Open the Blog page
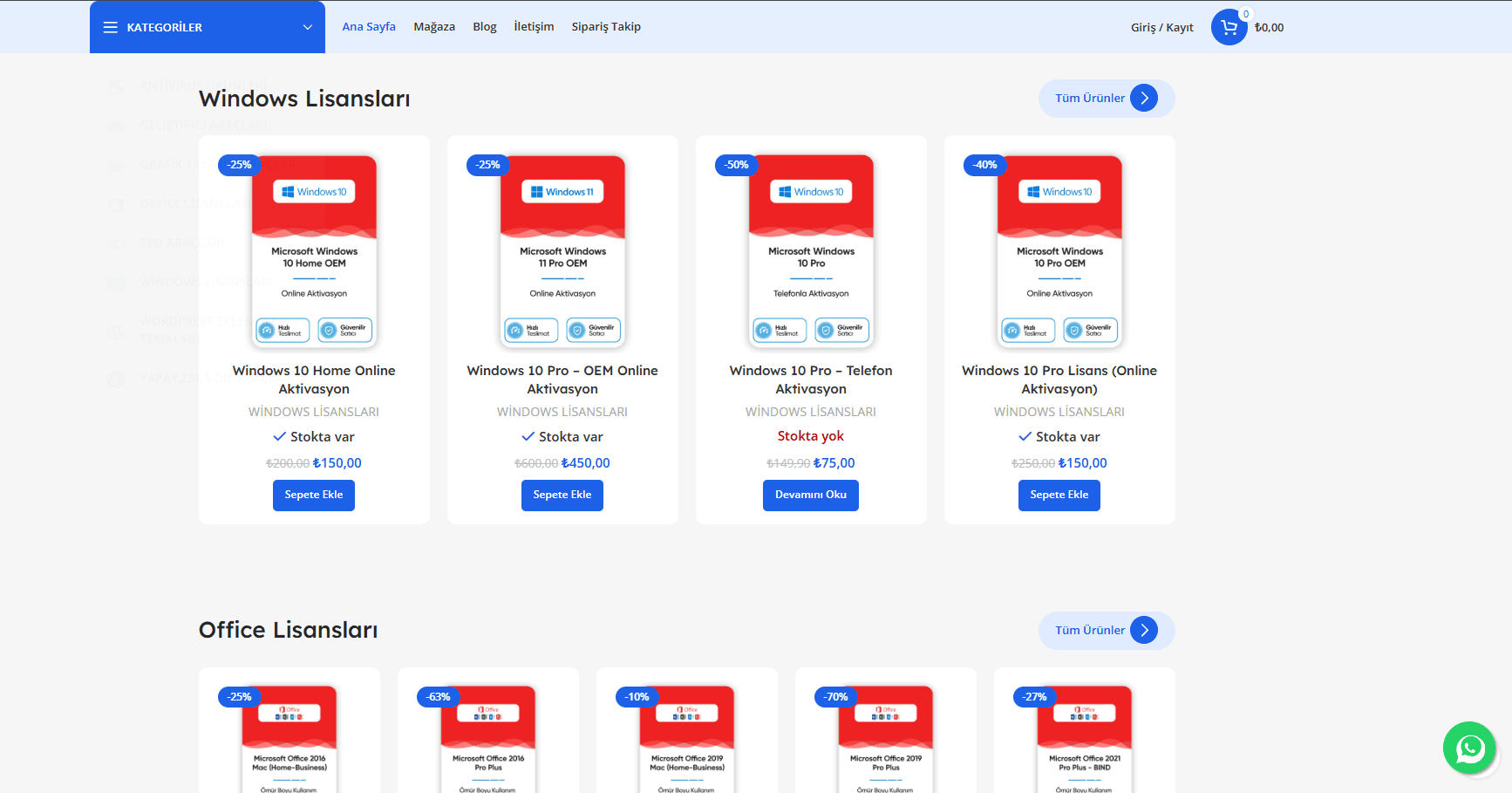Image resolution: width=1512 pixels, height=793 pixels. (485, 27)
